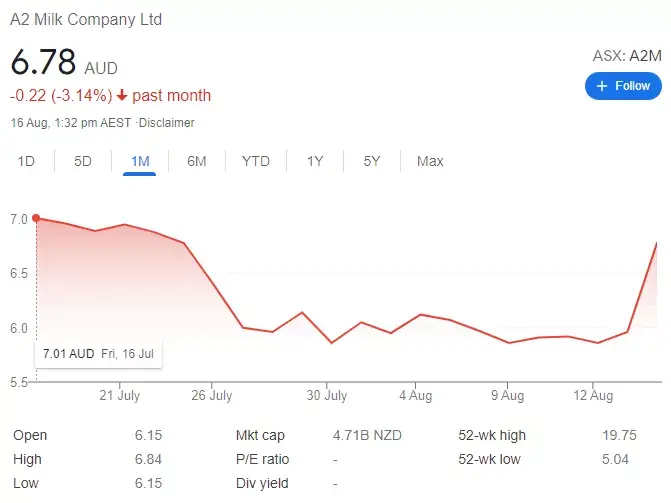
Task: Choose the 1Y chart range
Action: [x=315, y=161]
